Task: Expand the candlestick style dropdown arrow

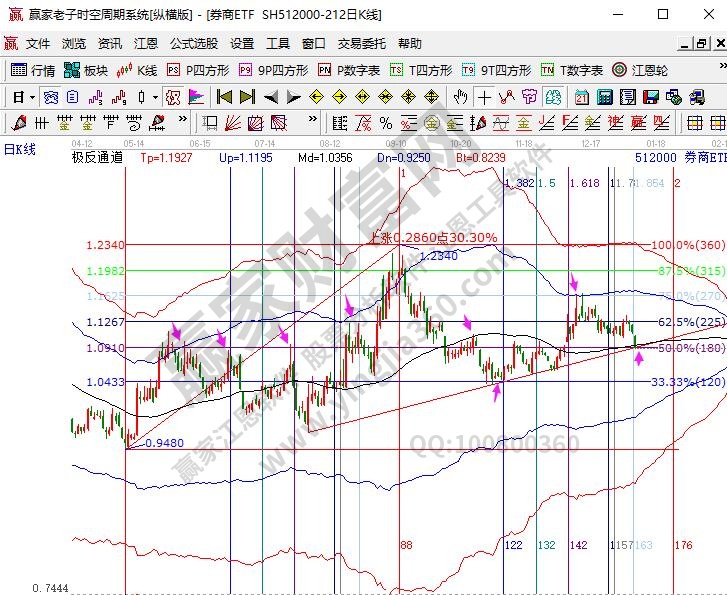Action: pyautogui.click(x=154, y=97)
